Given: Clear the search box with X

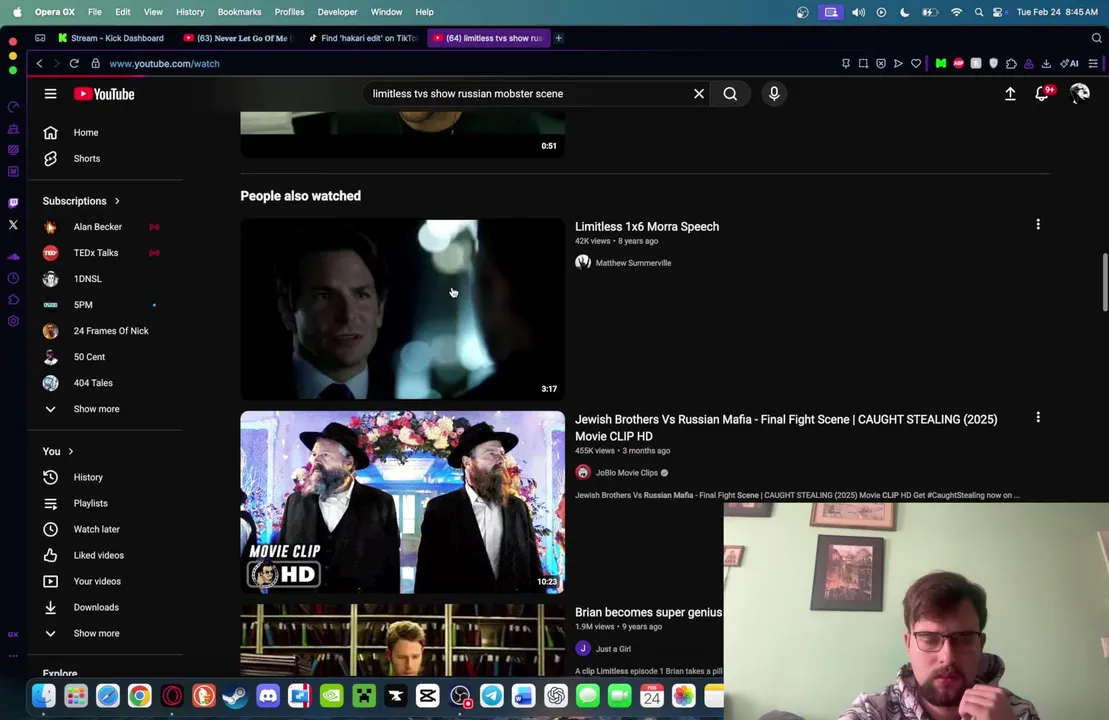Looking at the screenshot, I should (x=699, y=93).
